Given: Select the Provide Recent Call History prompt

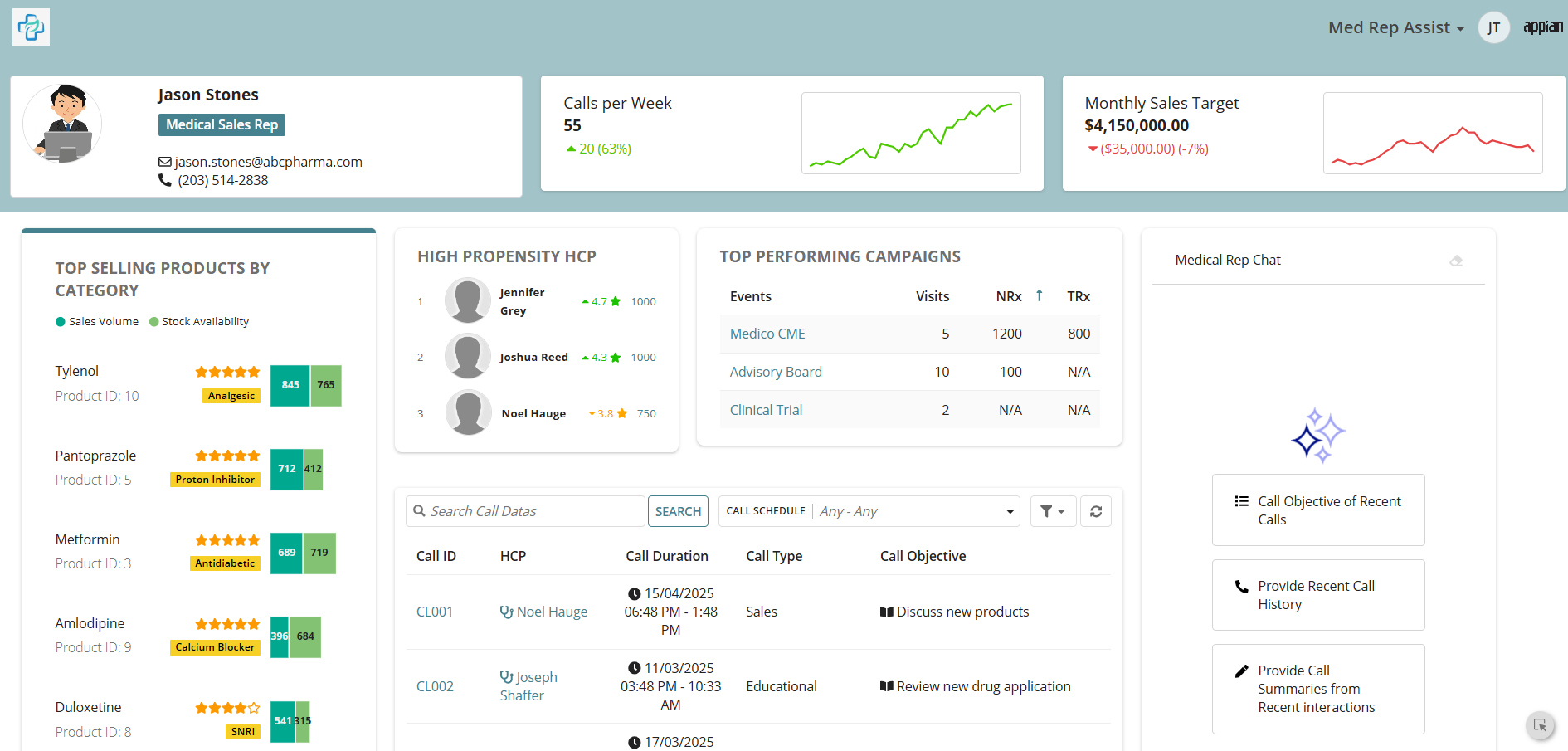Looking at the screenshot, I should pyautogui.click(x=1318, y=595).
